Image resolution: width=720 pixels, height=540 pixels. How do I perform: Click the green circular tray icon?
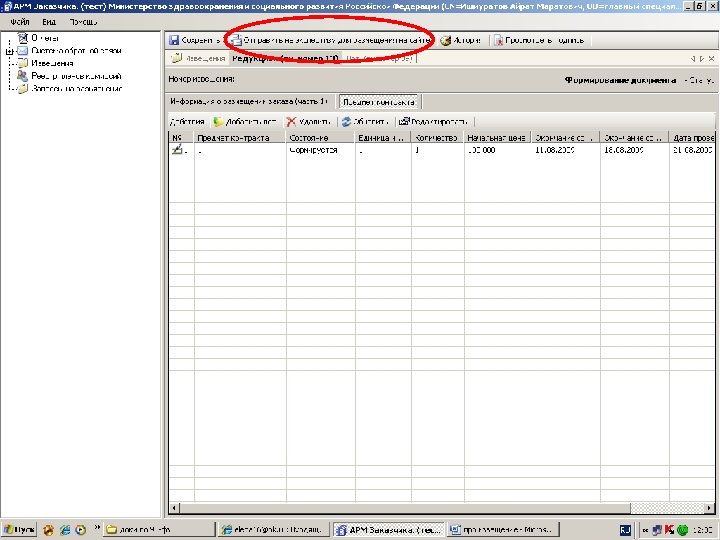pyautogui.click(x=682, y=530)
